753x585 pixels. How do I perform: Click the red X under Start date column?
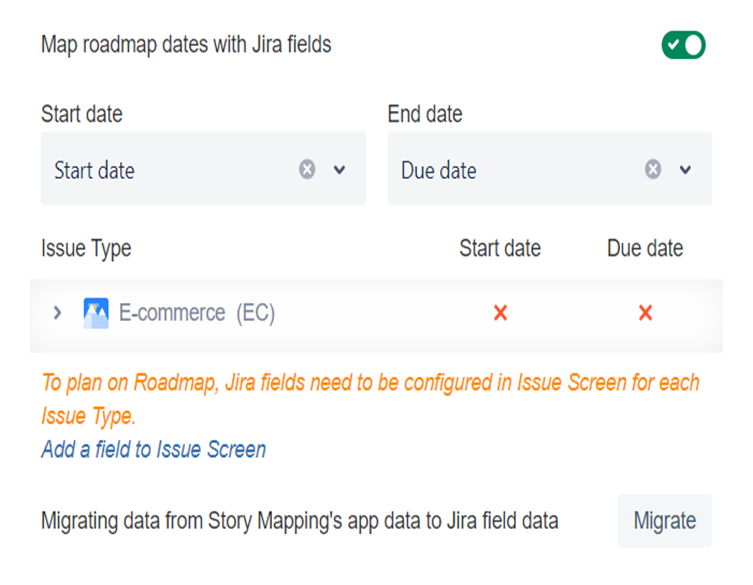500,313
